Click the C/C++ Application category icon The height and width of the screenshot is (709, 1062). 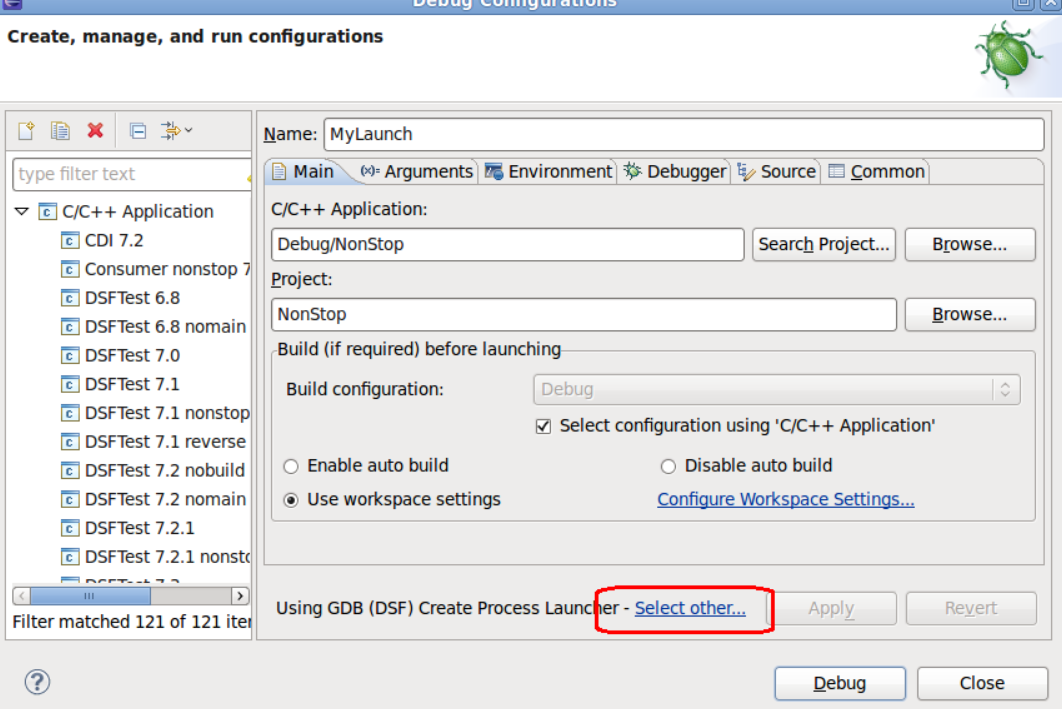[47, 211]
